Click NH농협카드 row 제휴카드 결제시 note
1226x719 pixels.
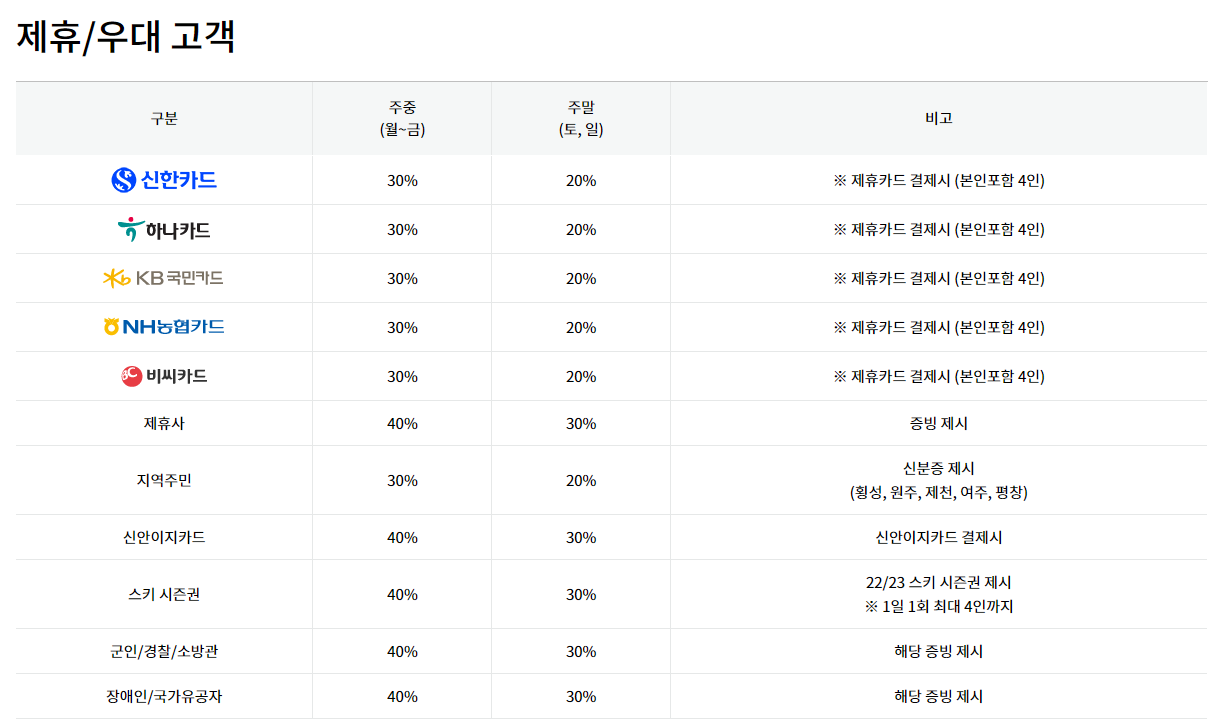point(939,327)
